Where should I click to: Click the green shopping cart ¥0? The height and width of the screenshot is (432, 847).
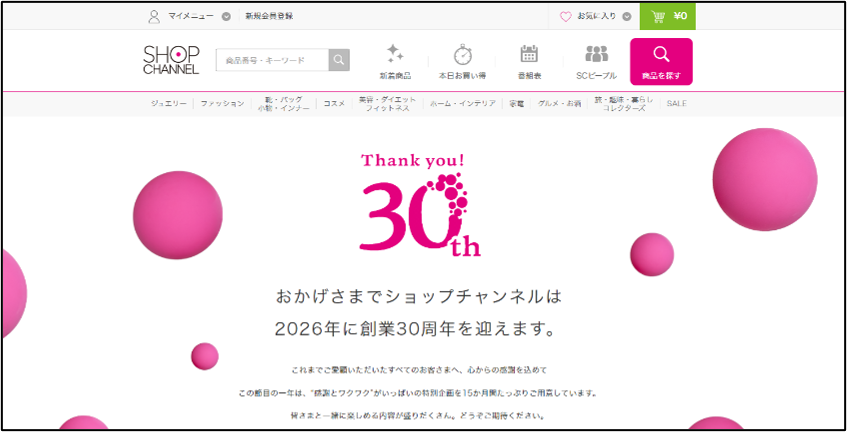click(668, 16)
